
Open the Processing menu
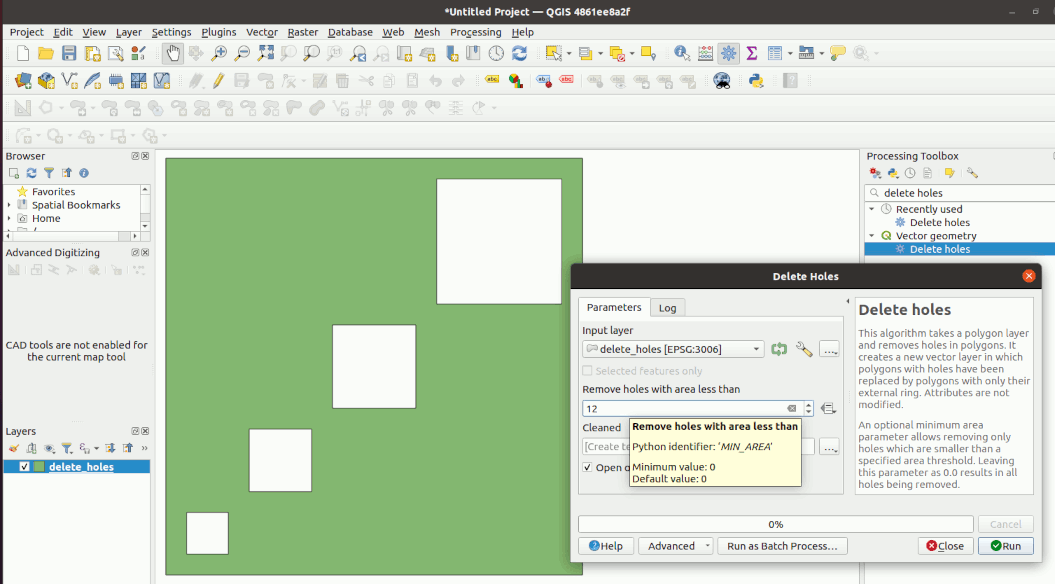[475, 32]
